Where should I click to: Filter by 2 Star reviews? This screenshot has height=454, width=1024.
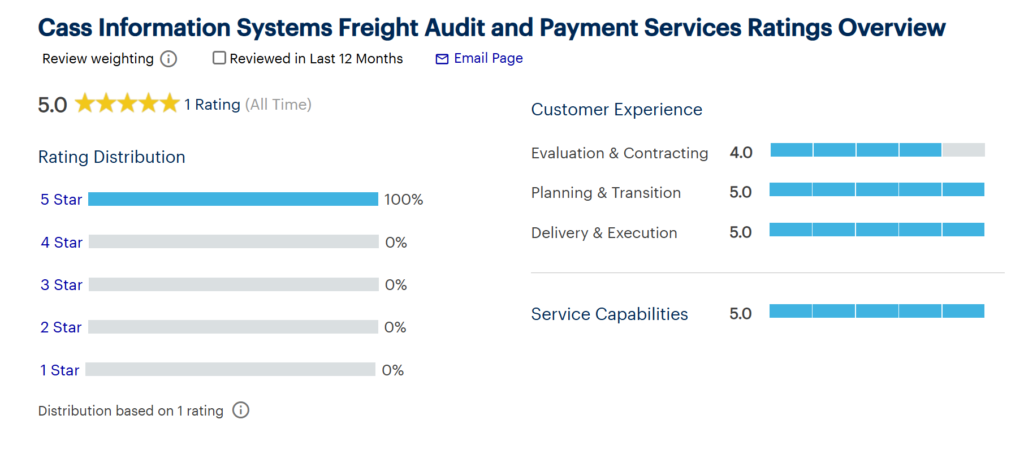pos(61,327)
